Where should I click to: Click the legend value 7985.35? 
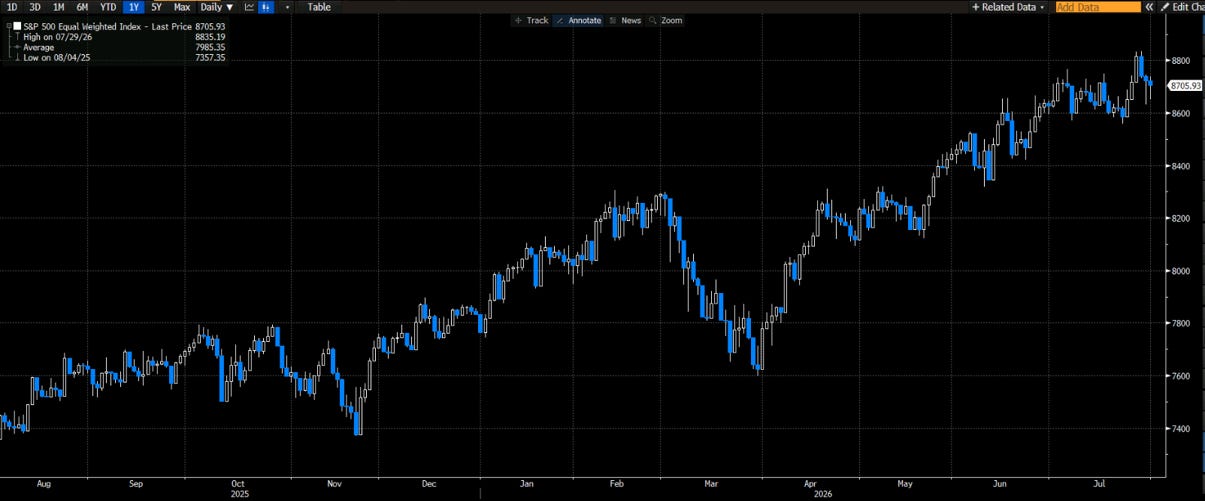[210, 46]
